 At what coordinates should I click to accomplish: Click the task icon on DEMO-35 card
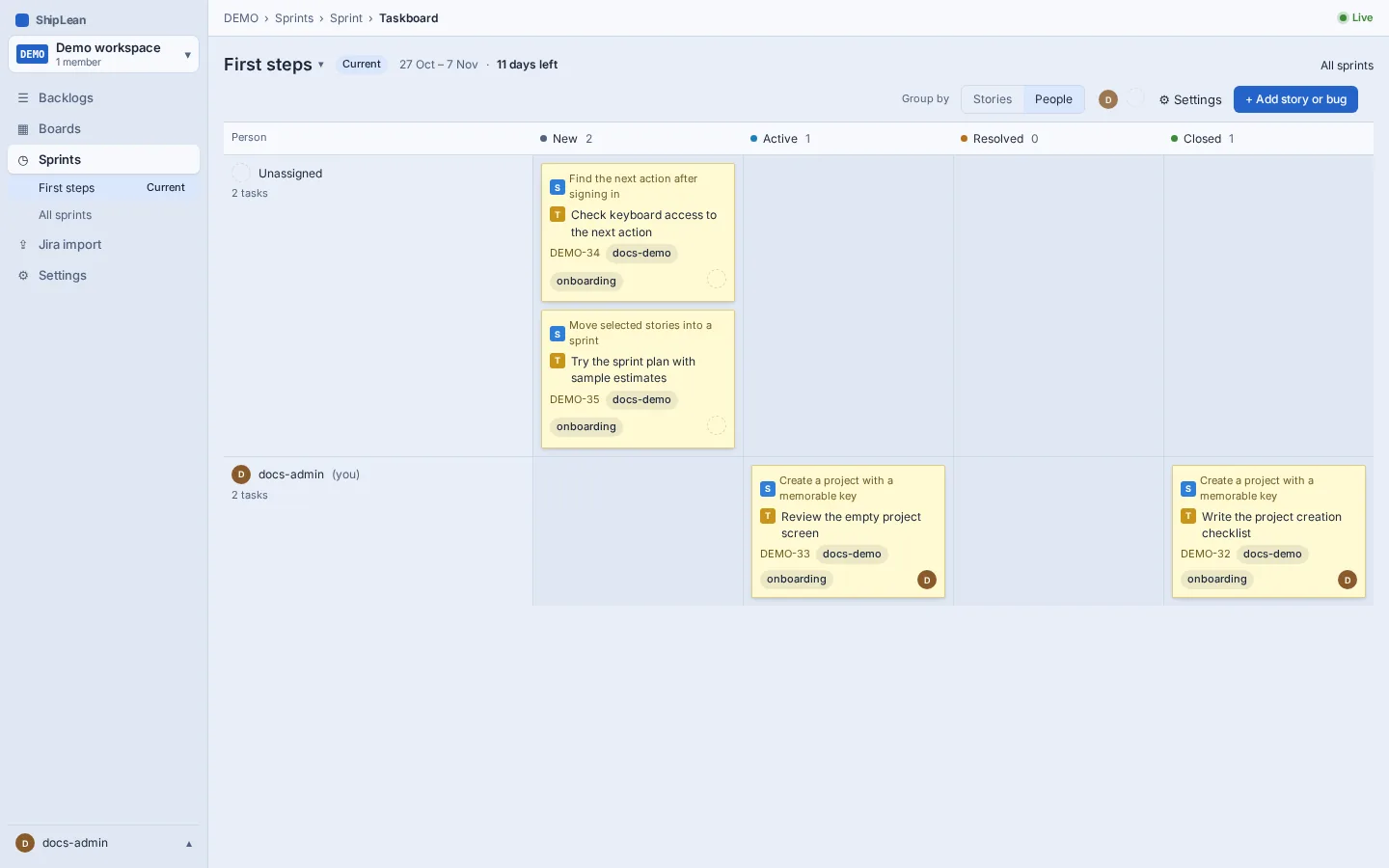click(558, 362)
